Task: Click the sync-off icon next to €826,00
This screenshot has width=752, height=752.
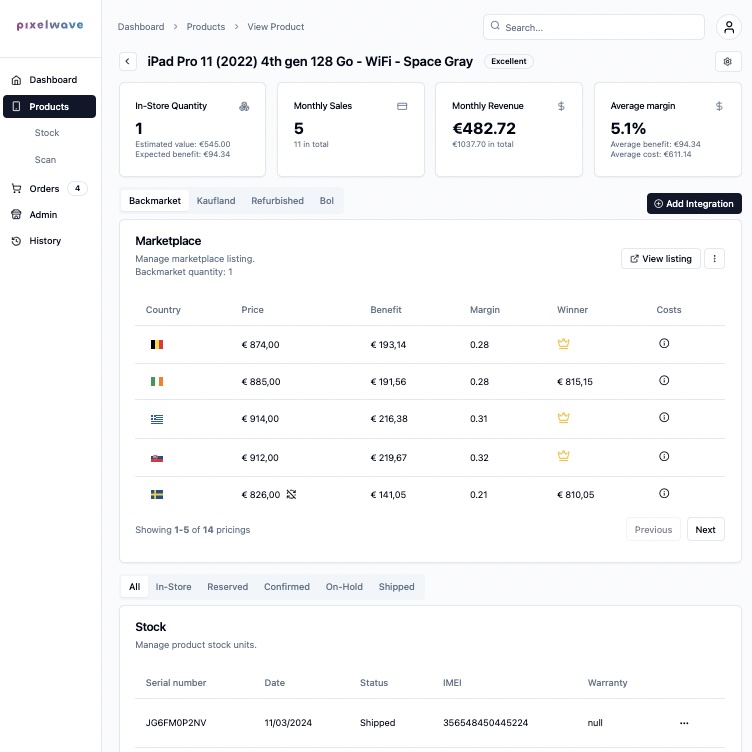Action: click(x=291, y=494)
